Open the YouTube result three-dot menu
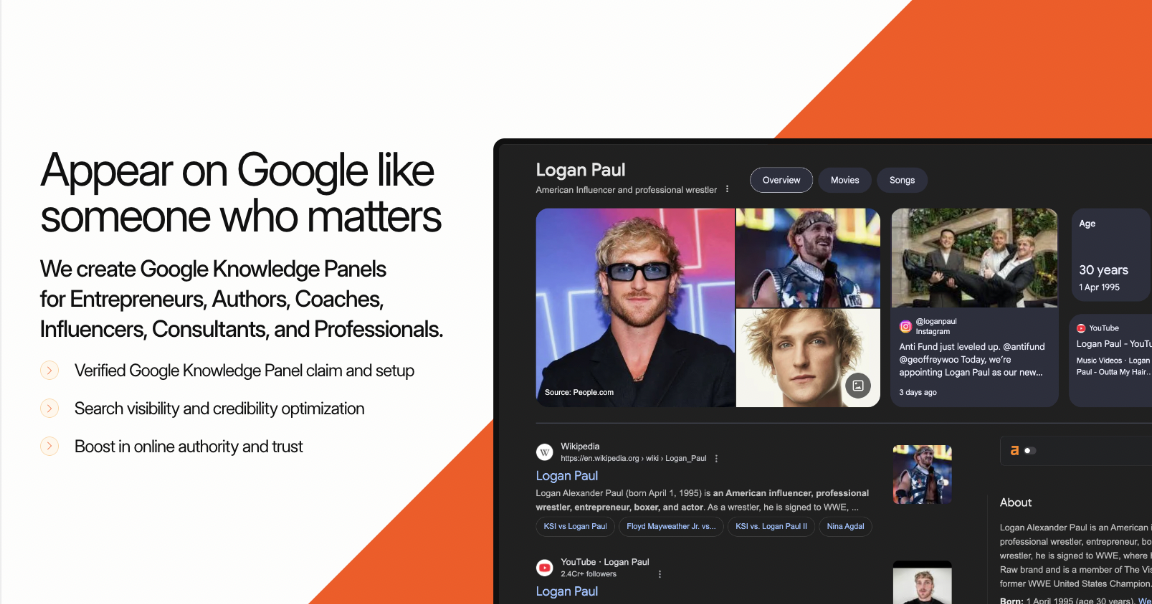The height and width of the screenshot is (604, 1152). pyautogui.click(x=660, y=574)
